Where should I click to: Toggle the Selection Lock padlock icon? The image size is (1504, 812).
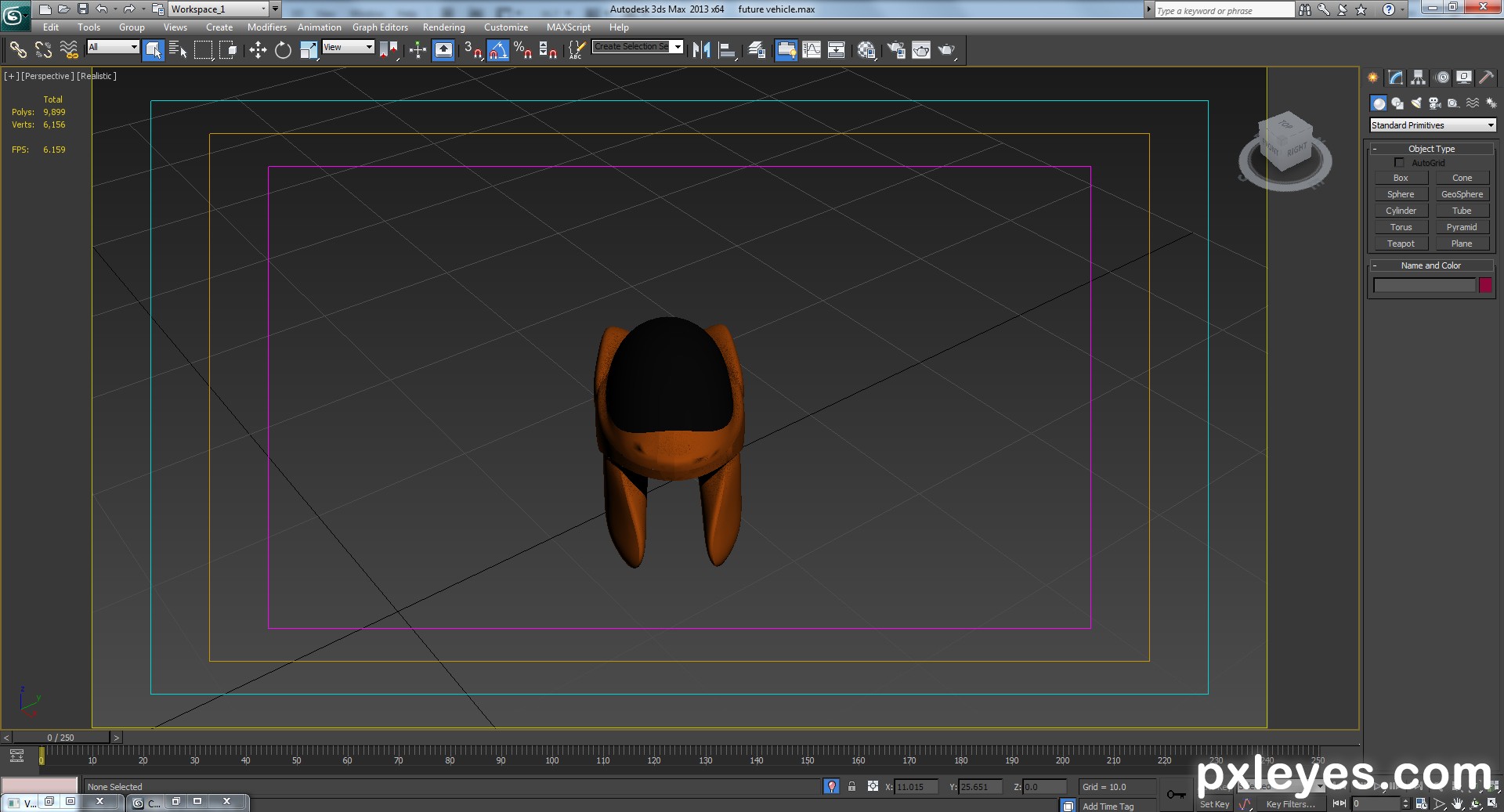[x=851, y=787]
